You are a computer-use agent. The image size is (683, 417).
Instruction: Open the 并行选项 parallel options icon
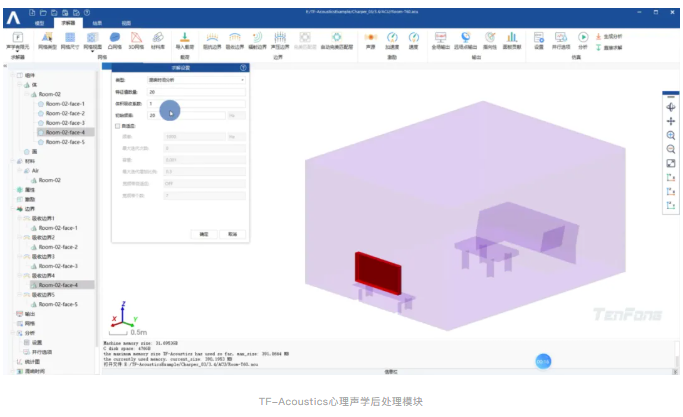561,37
